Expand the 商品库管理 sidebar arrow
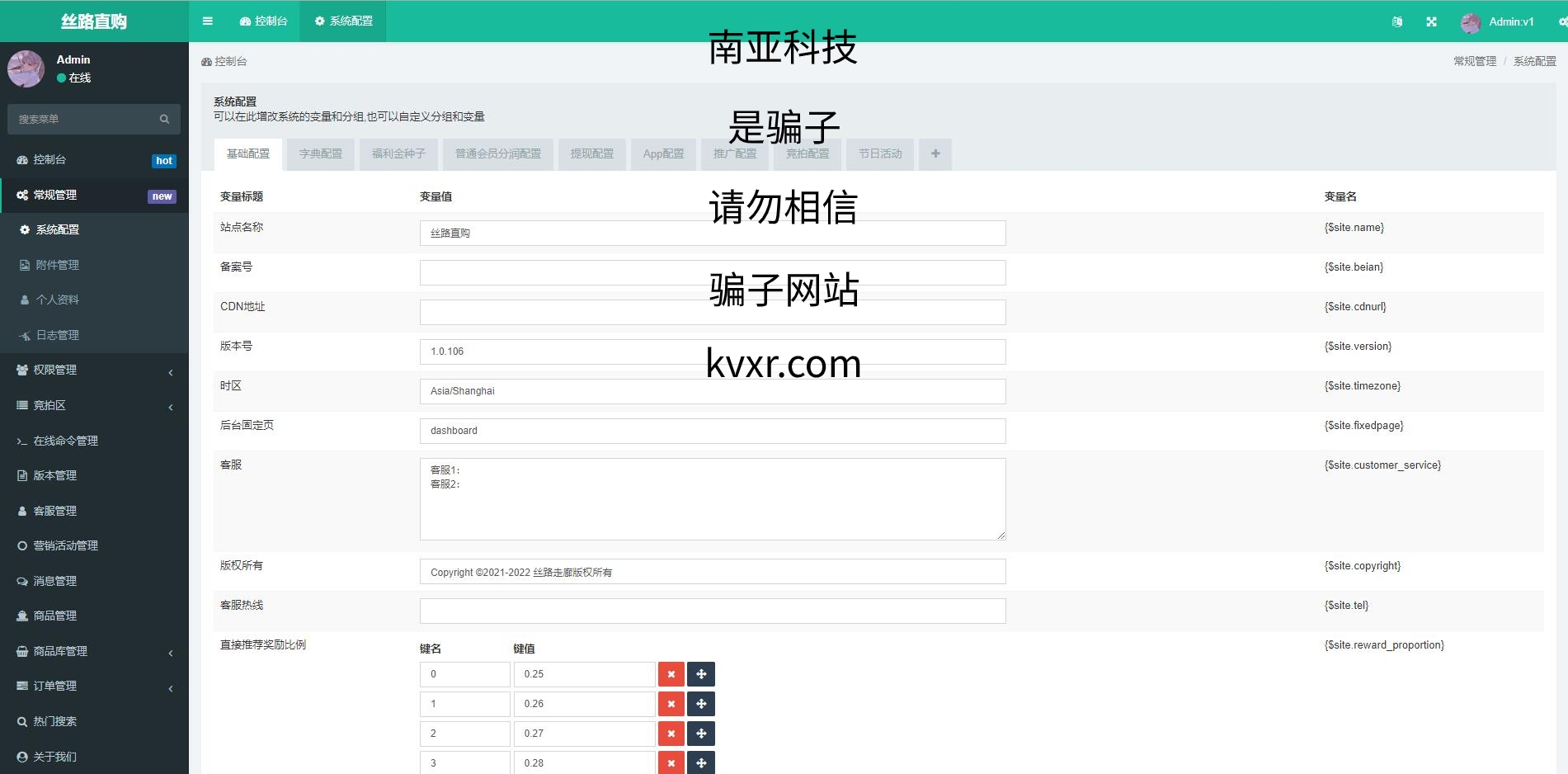This screenshot has width=1568, height=774. tap(171, 652)
